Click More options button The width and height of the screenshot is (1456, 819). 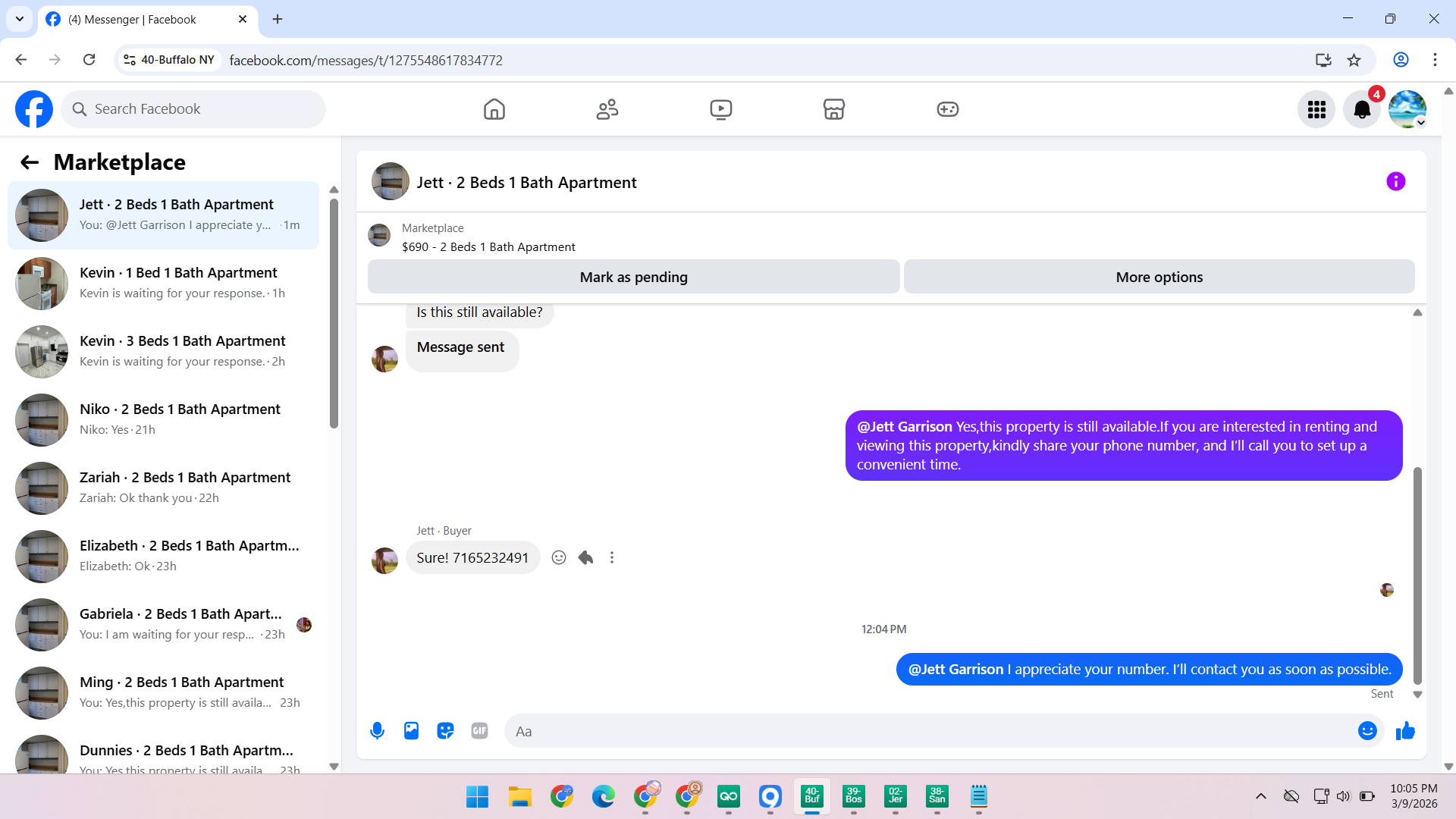1158,278
